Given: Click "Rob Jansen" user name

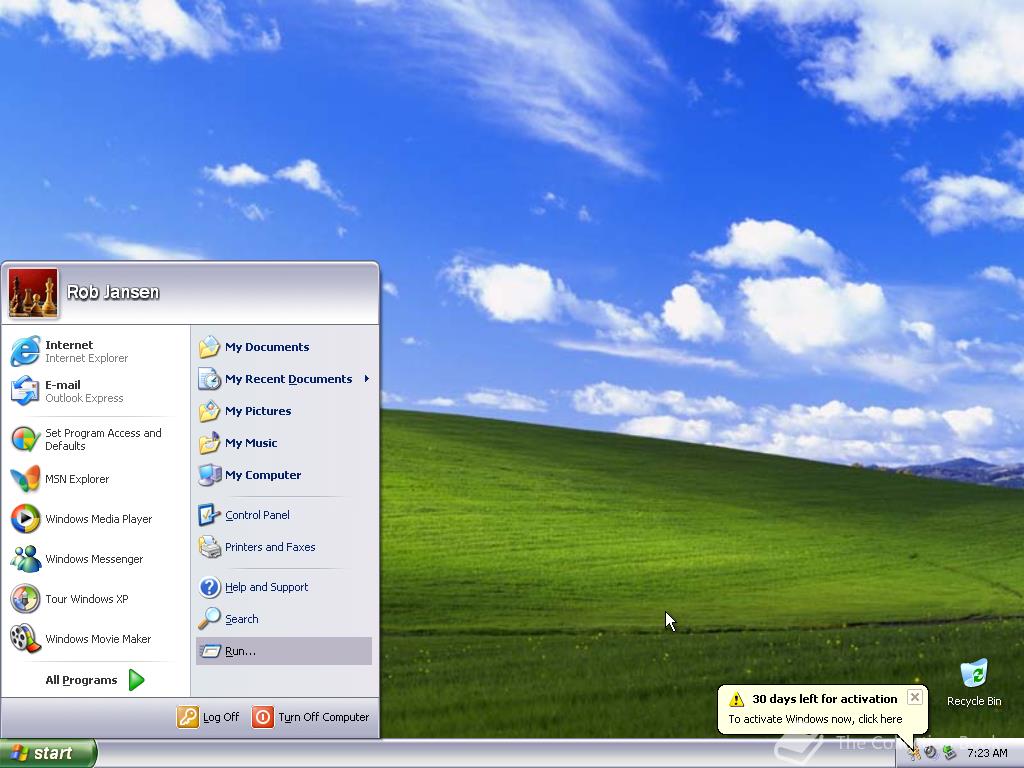Looking at the screenshot, I should (113, 292).
